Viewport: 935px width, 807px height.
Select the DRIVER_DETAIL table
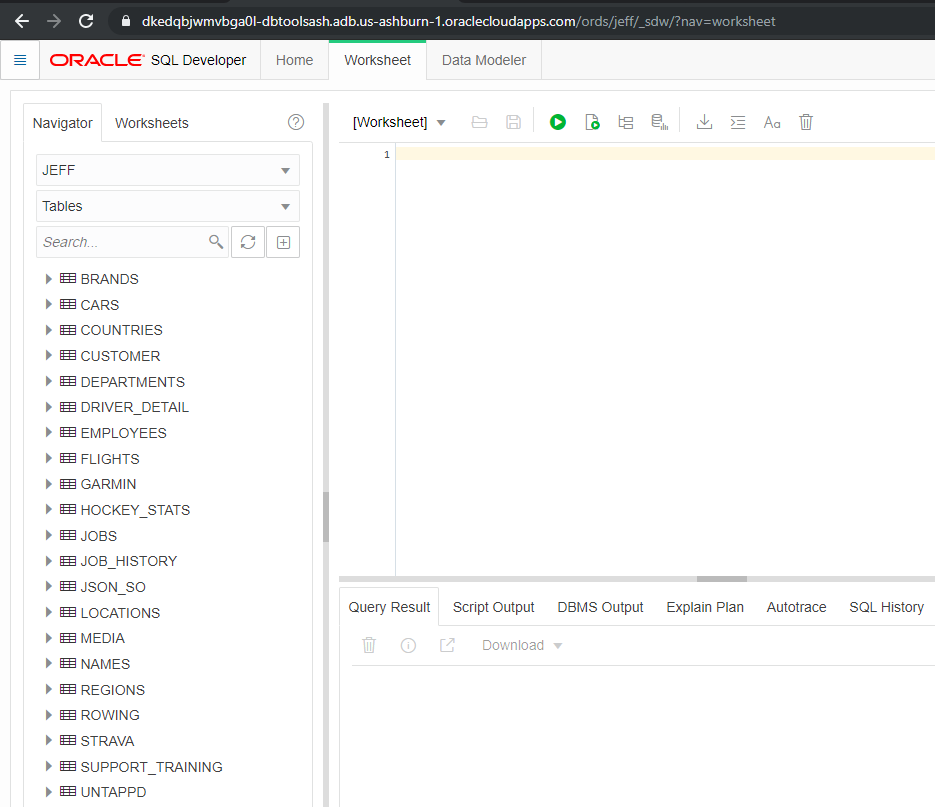click(134, 407)
